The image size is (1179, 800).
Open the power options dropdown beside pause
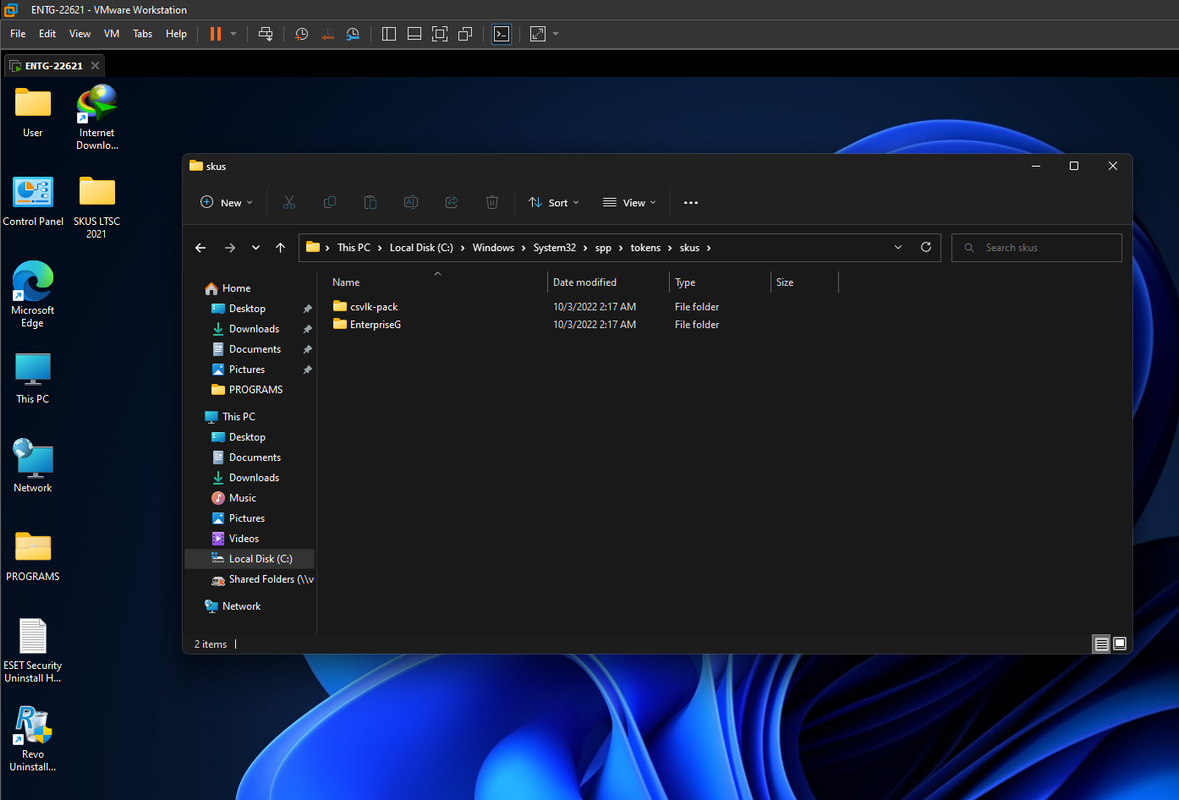pyautogui.click(x=234, y=34)
